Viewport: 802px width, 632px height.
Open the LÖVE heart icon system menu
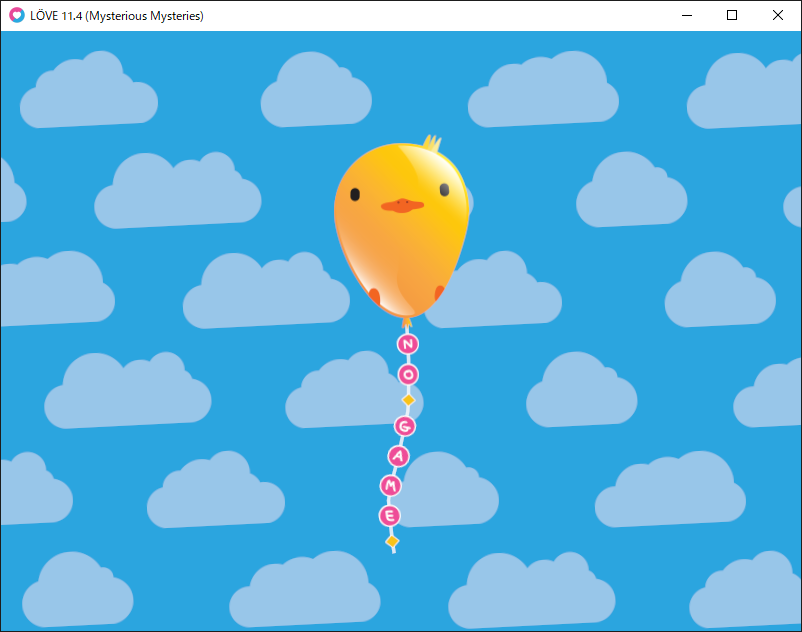16,15
